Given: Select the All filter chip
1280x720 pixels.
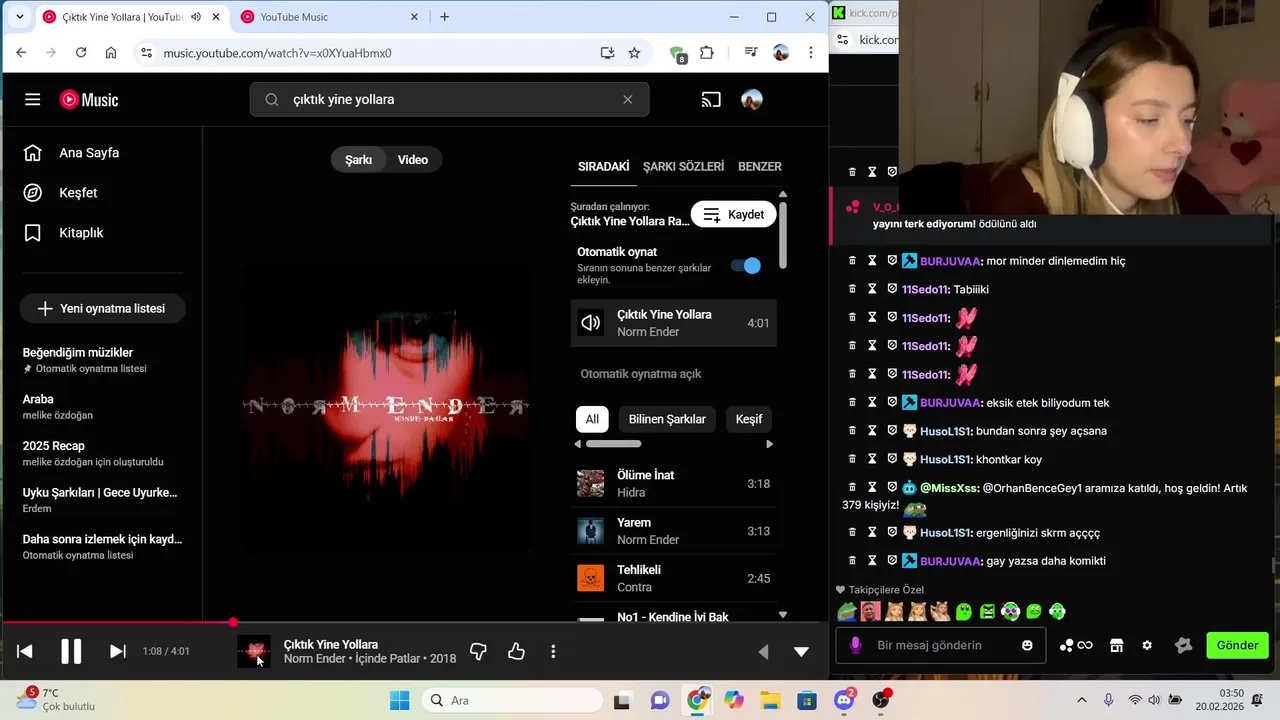Looking at the screenshot, I should coord(592,419).
